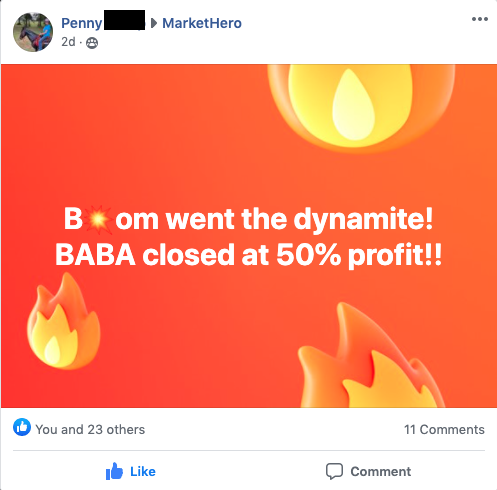
Task: Open the 2d post timestamp
Action: (x=68, y=42)
